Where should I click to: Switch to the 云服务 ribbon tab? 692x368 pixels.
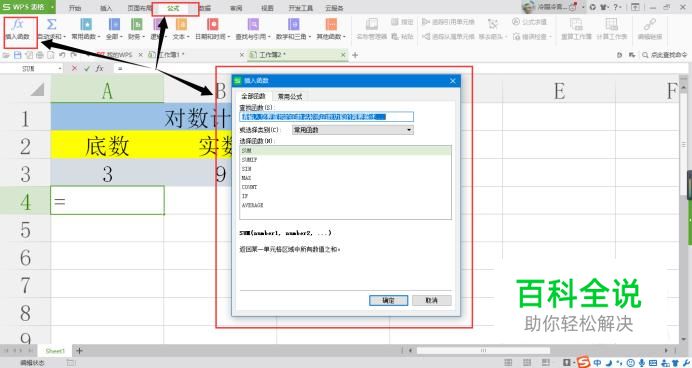[x=334, y=8]
